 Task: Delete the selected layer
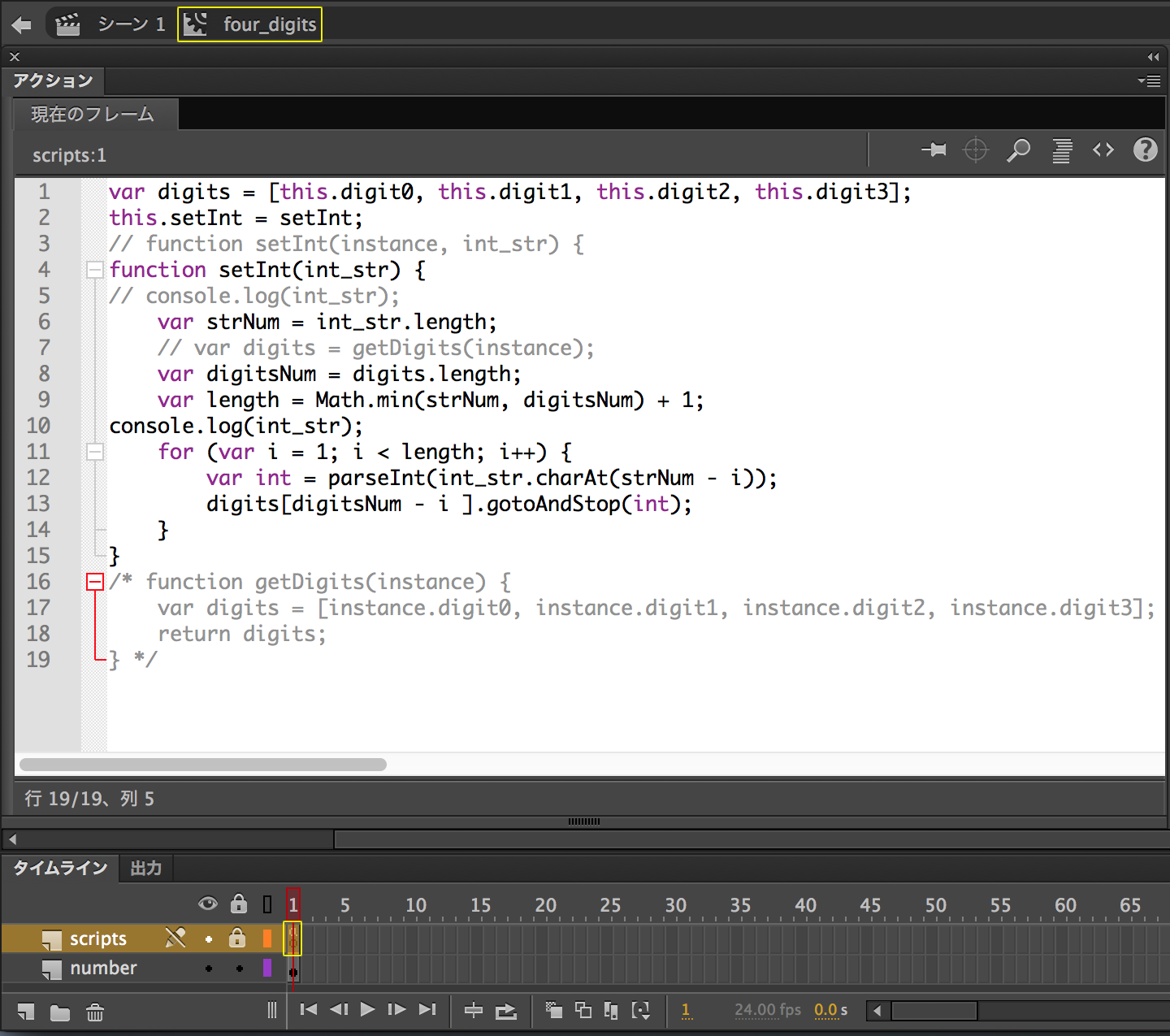[x=95, y=1012]
